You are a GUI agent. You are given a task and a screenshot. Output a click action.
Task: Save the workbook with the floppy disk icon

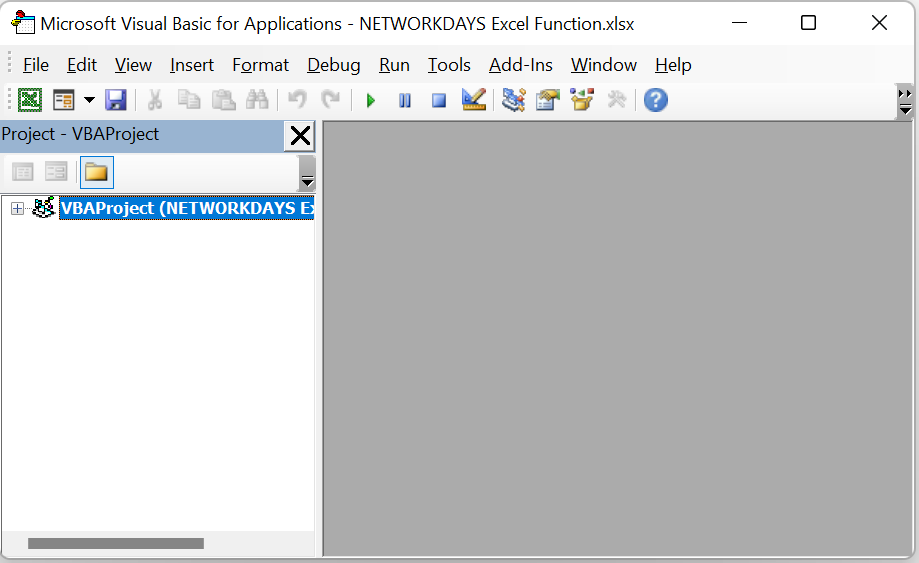coord(116,100)
